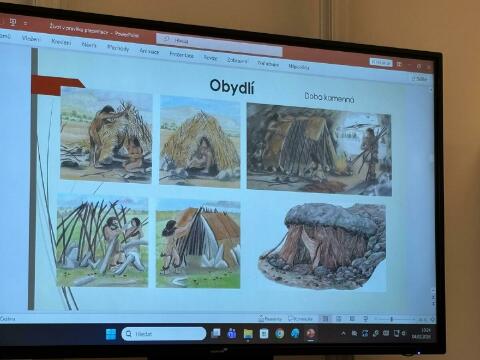This screenshot has height=360, width=480.
Task: Show hidden system tray icons chevron
Action: (x=343, y=333)
